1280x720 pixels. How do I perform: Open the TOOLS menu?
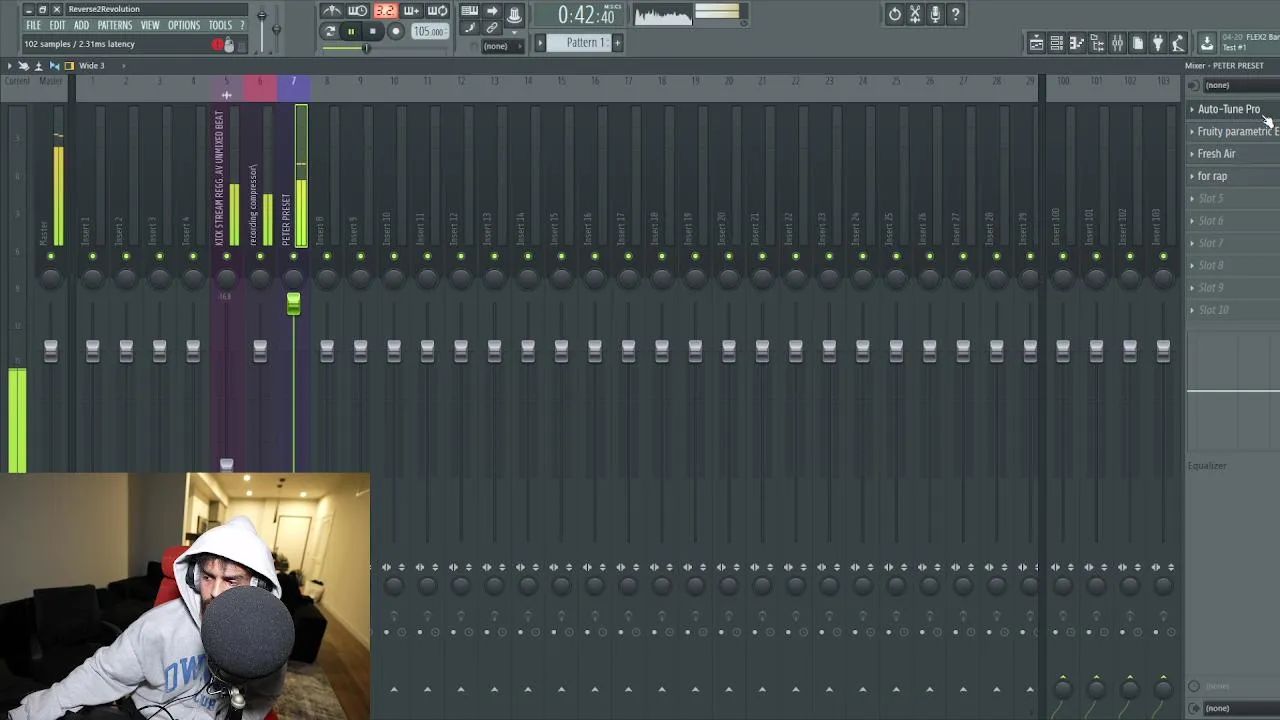click(220, 25)
